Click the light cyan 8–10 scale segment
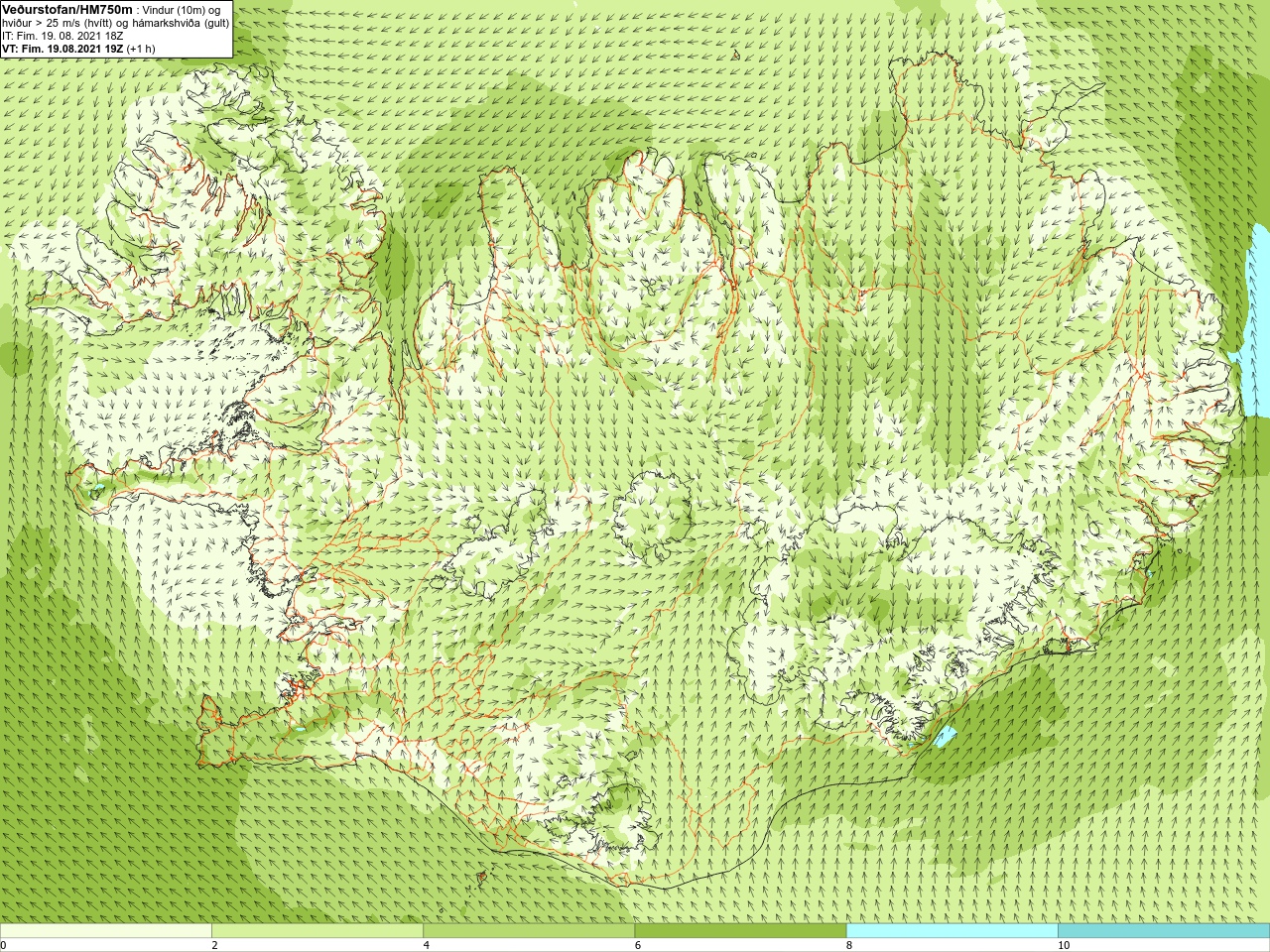 952,931
